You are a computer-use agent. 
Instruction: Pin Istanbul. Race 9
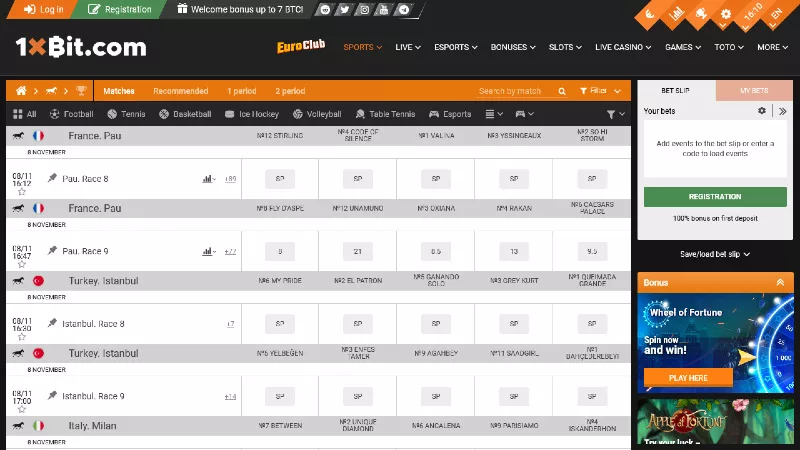point(52,395)
